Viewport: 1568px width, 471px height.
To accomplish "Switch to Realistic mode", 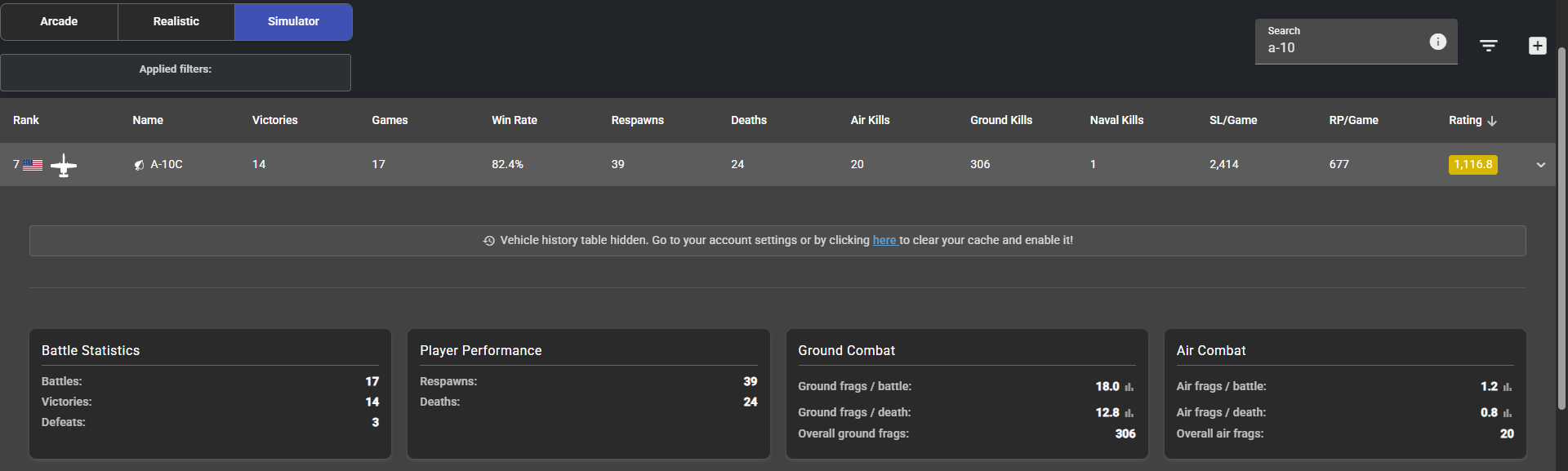I will (176, 21).
